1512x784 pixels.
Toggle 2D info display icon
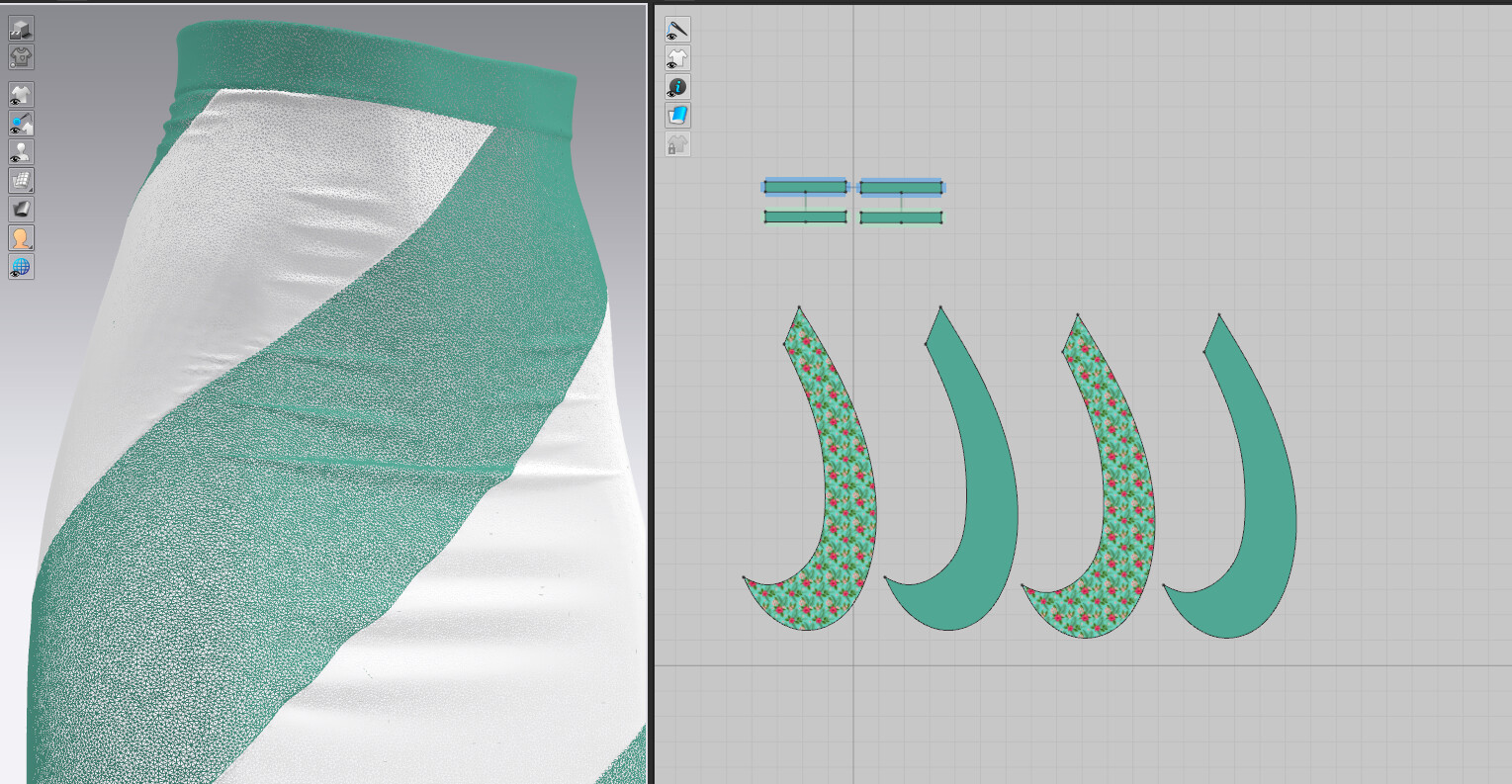click(x=677, y=87)
